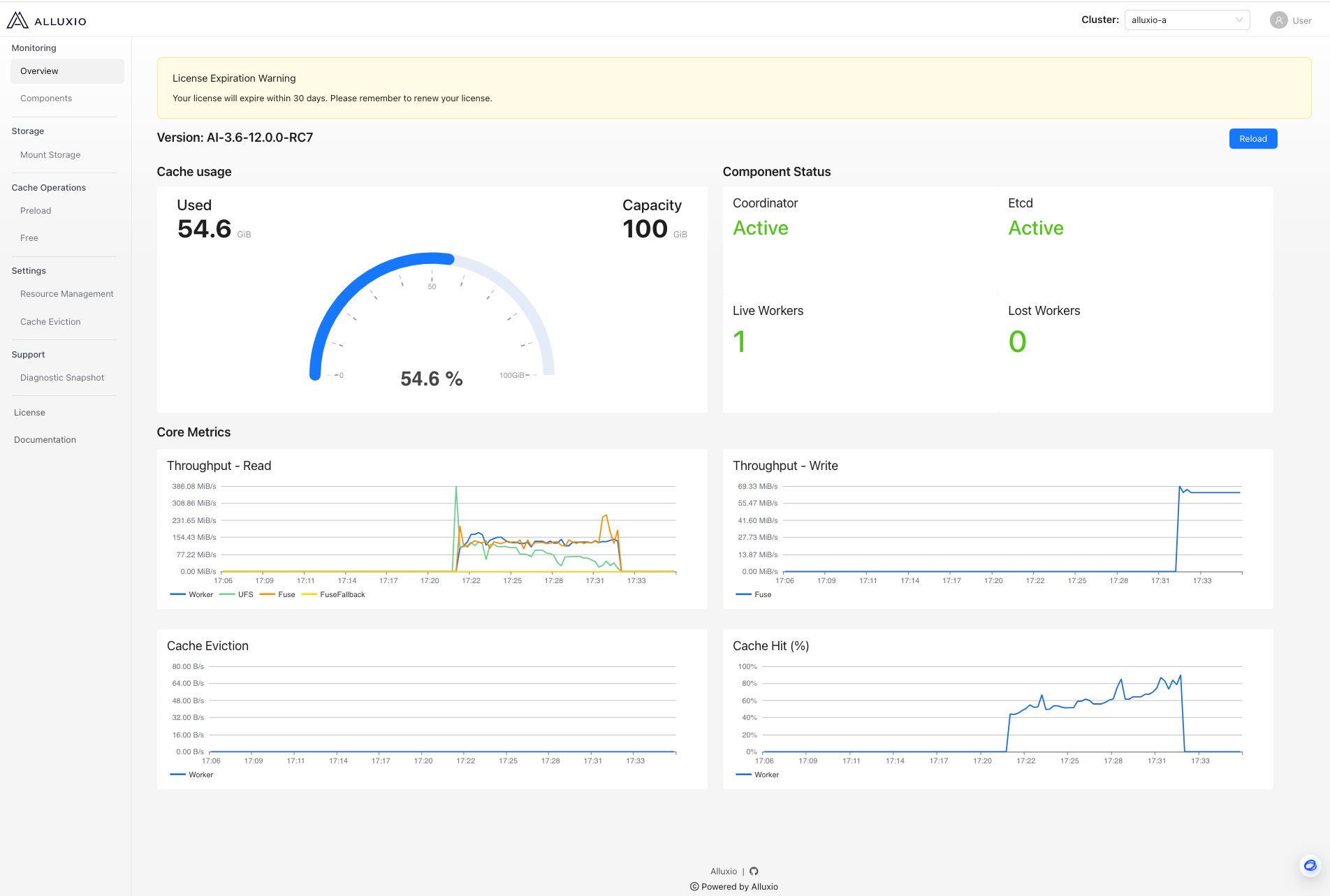Click the cache usage gauge arc
Image resolution: width=1330 pixels, height=896 pixels.
349,293
